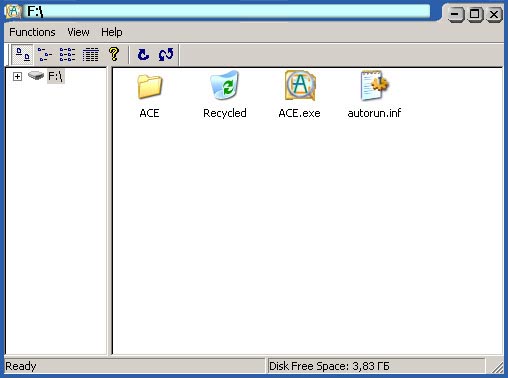Open the View menu
Viewport: 508px width, 378px height.
(x=78, y=32)
